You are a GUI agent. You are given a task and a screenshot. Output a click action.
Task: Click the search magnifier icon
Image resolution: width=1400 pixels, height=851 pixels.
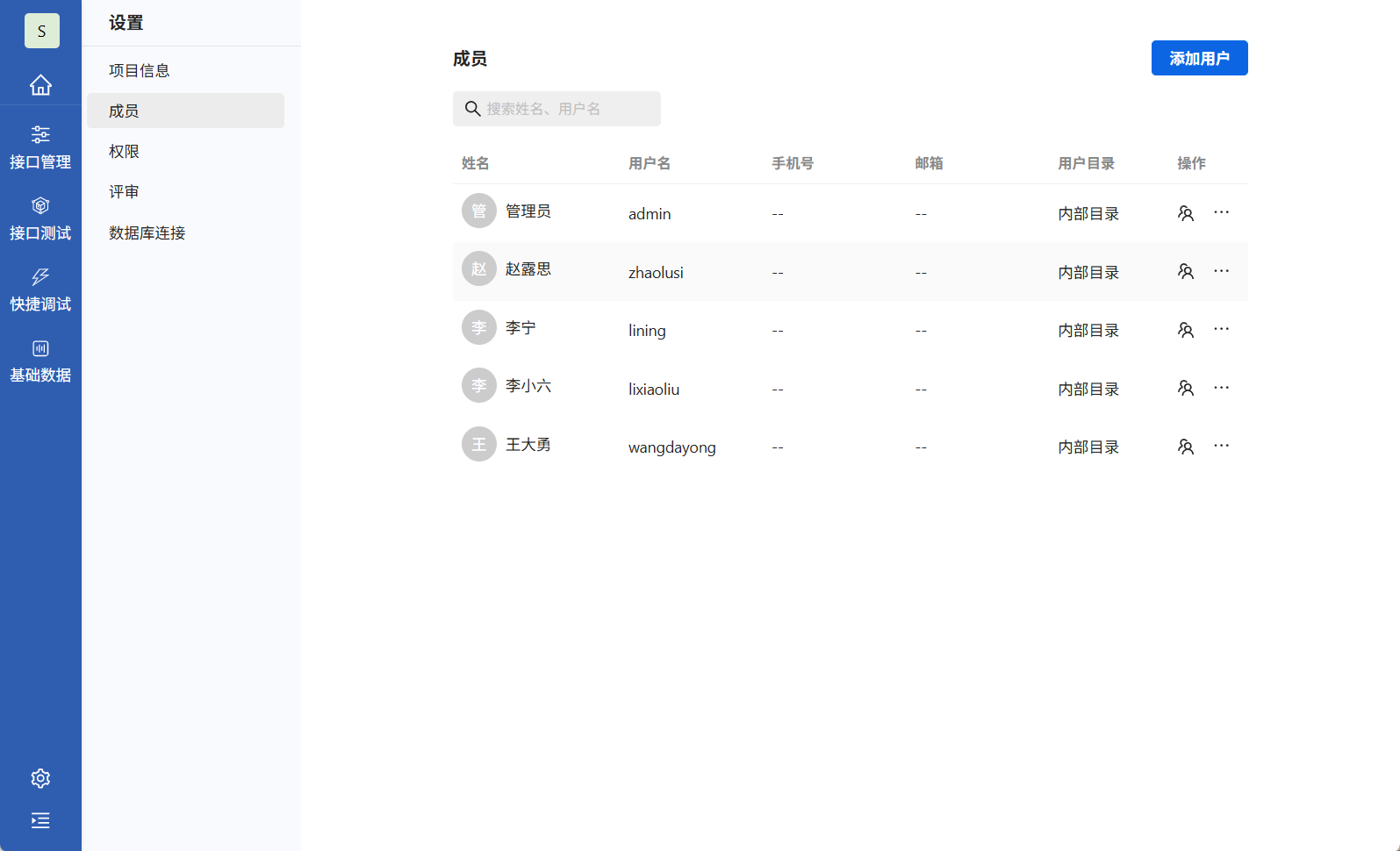click(472, 109)
